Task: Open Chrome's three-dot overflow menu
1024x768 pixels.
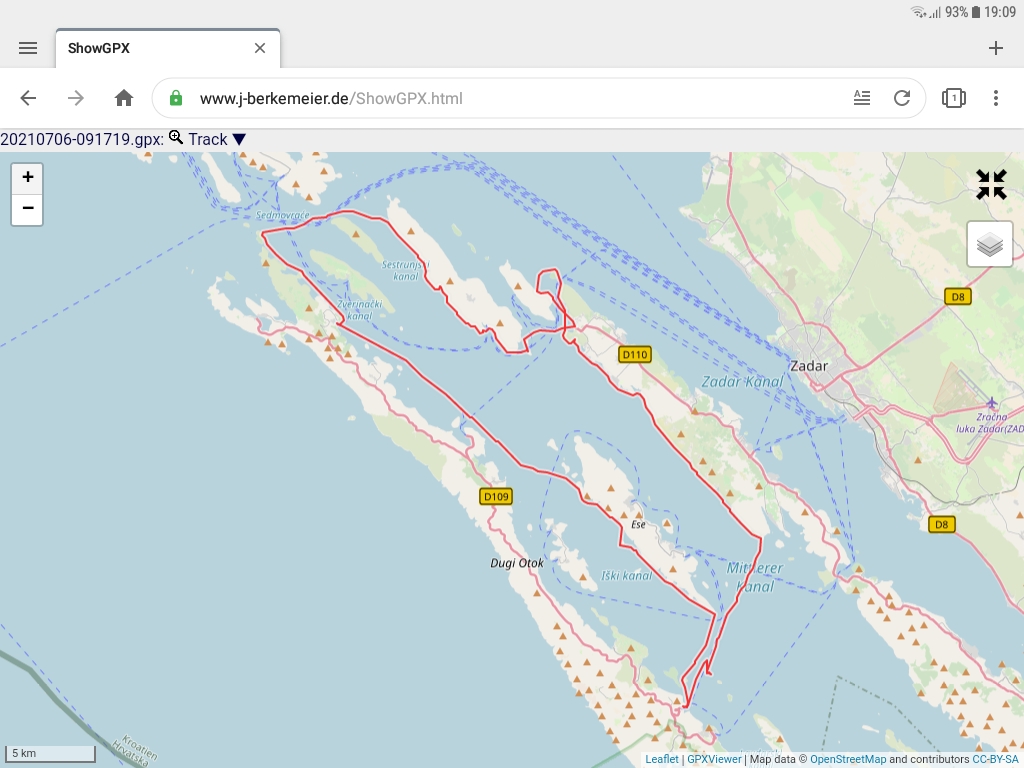Action: pos(996,97)
